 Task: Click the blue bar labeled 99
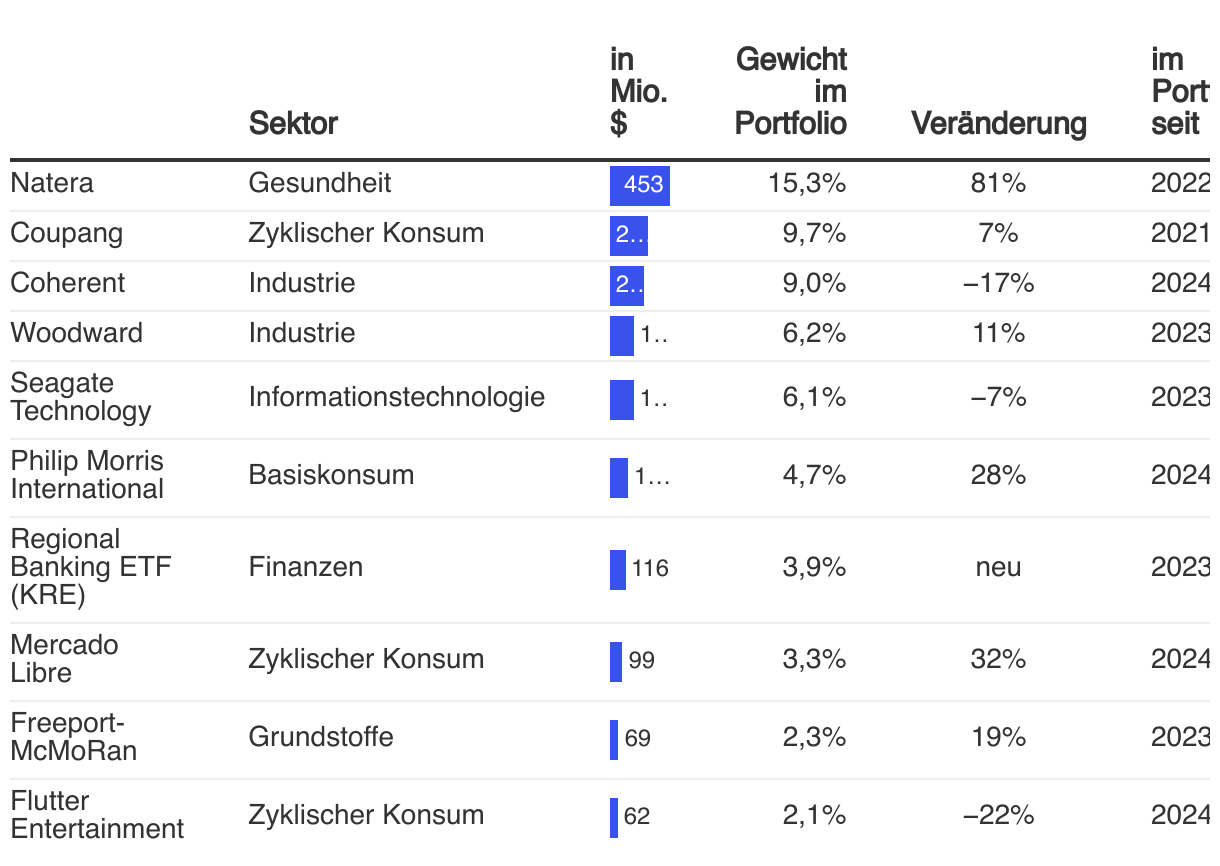coord(616,661)
